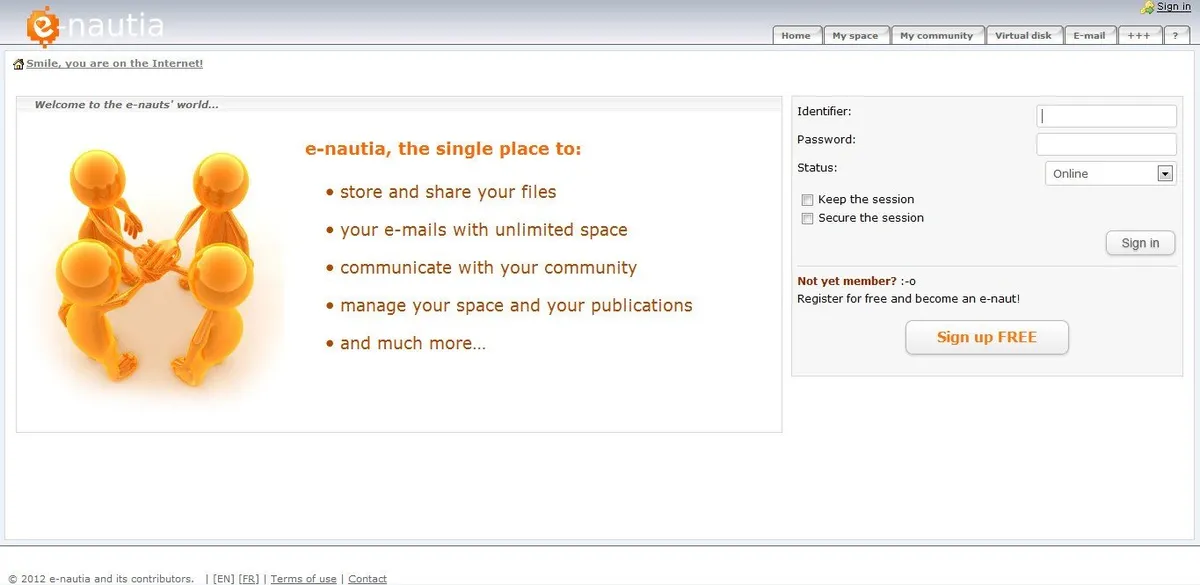Focus the Password input field
The image size is (1200, 585).
(1107, 144)
